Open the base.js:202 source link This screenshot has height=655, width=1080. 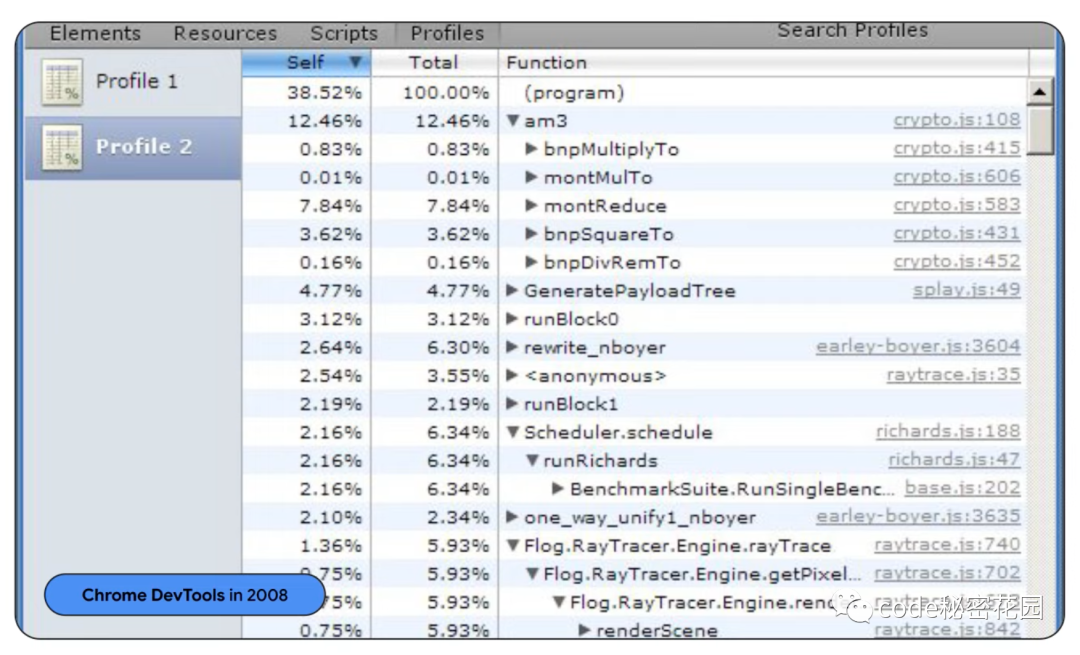pyautogui.click(x=962, y=488)
